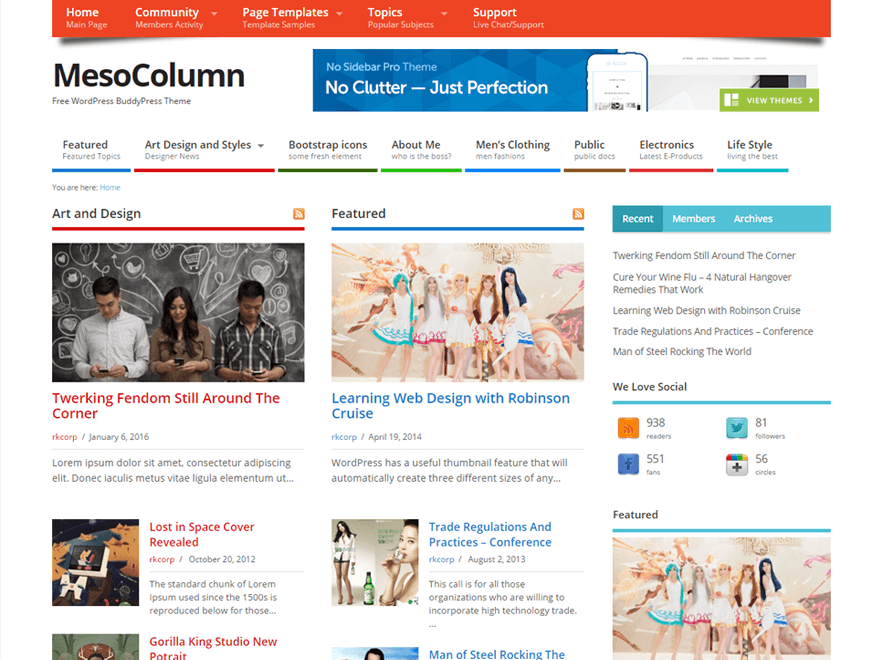Open the Trade Regulations And Practices article link
This screenshot has height=660, width=880.
pyautogui.click(x=490, y=534)
